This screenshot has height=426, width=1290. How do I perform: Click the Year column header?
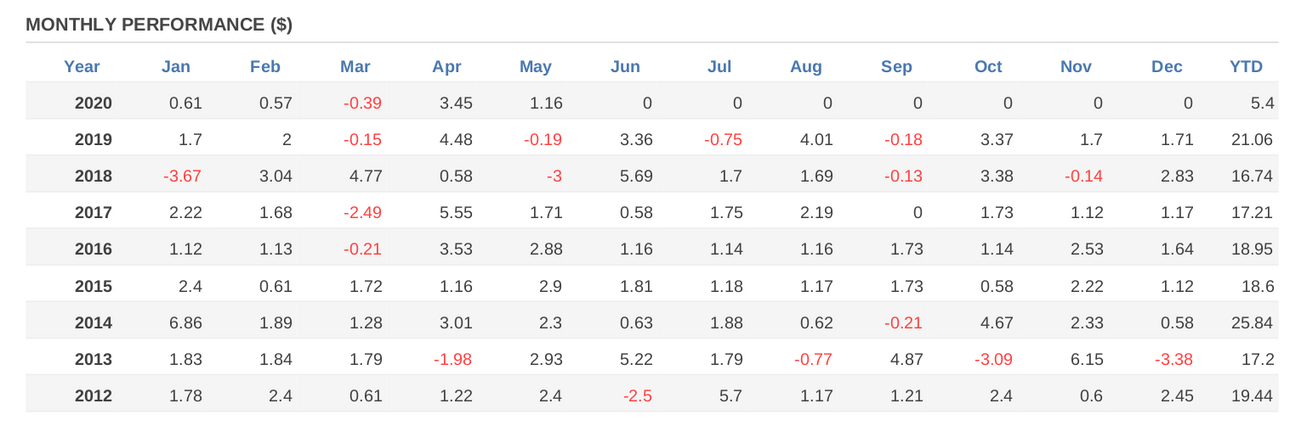tap(82, 67)
